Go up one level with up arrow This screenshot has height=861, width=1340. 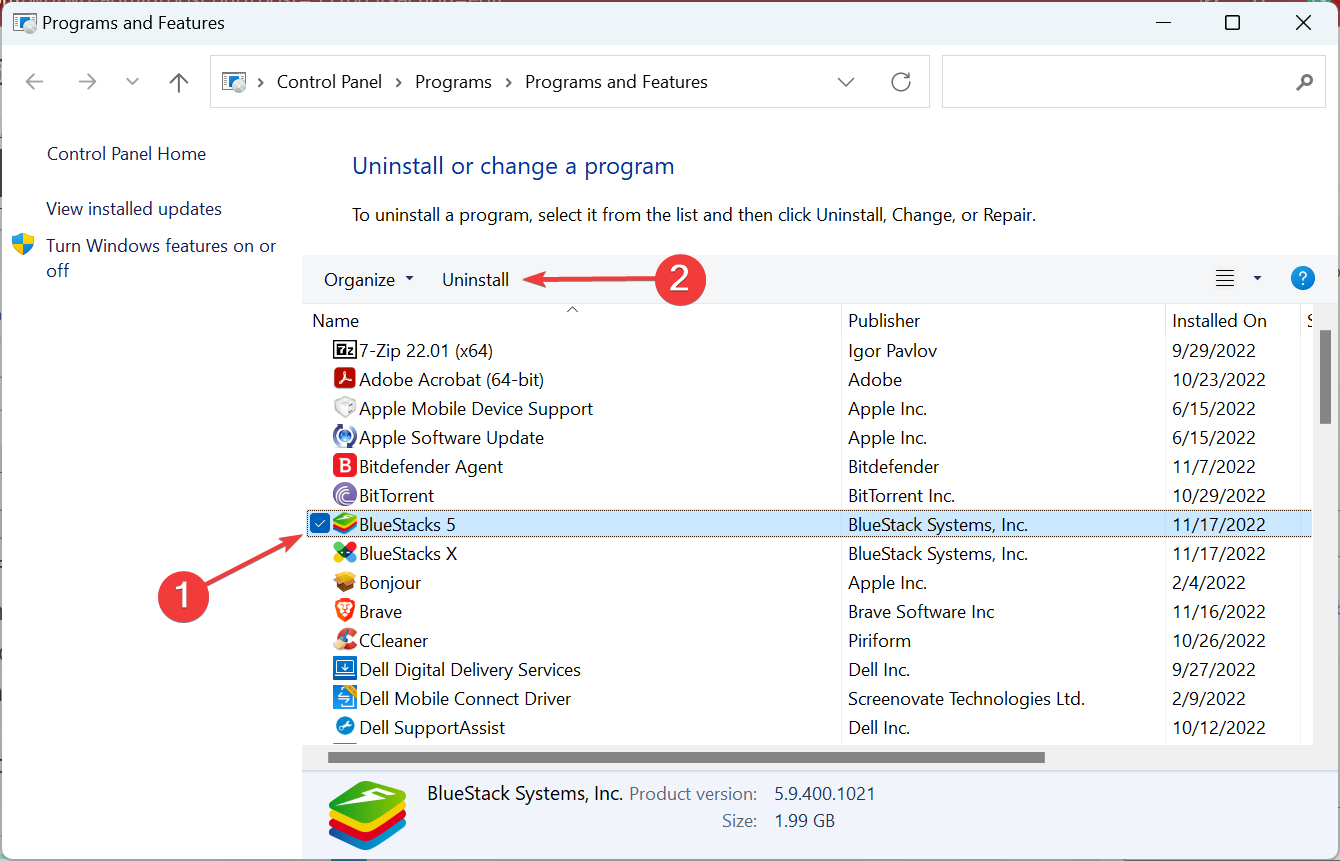tap(179, 82)
